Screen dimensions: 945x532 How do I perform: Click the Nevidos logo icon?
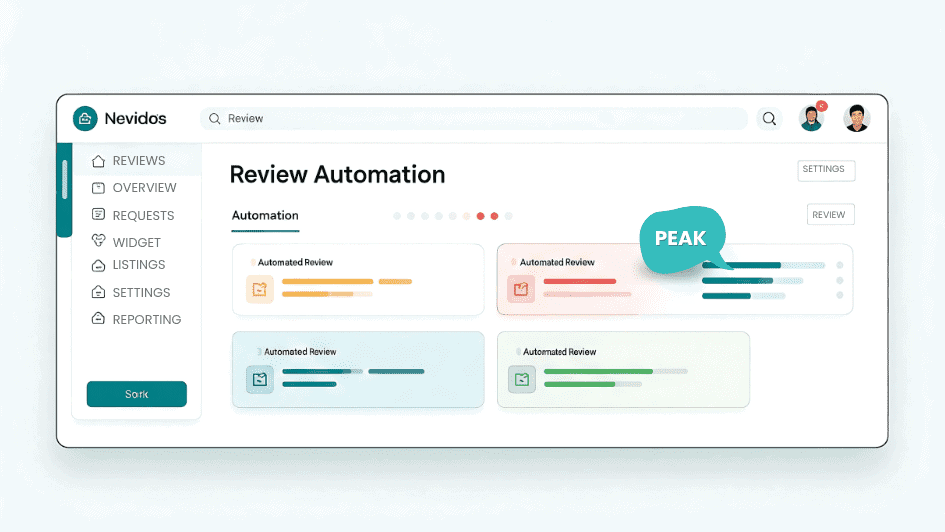point(85,118)
